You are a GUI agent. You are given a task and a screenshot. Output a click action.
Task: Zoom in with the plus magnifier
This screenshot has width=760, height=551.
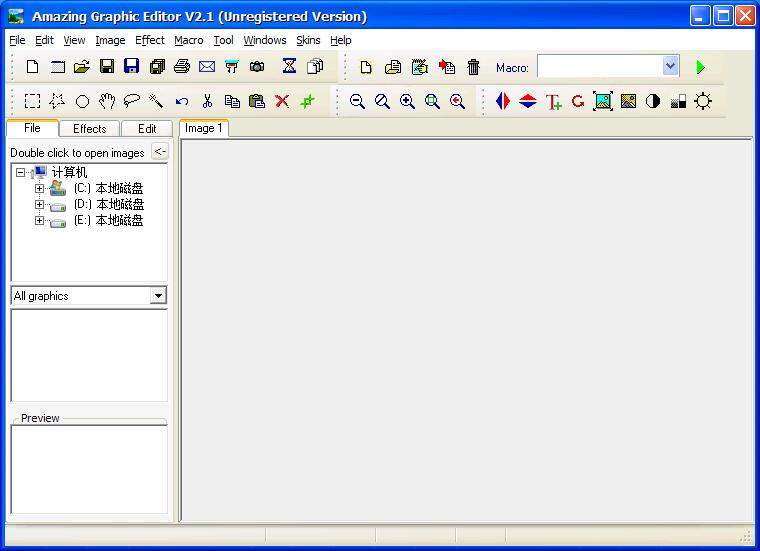407,101
